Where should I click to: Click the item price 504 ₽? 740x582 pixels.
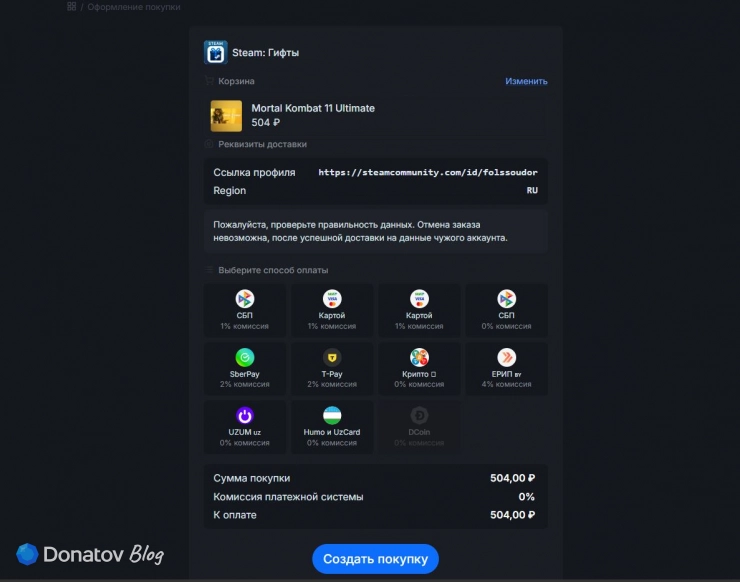265,123
